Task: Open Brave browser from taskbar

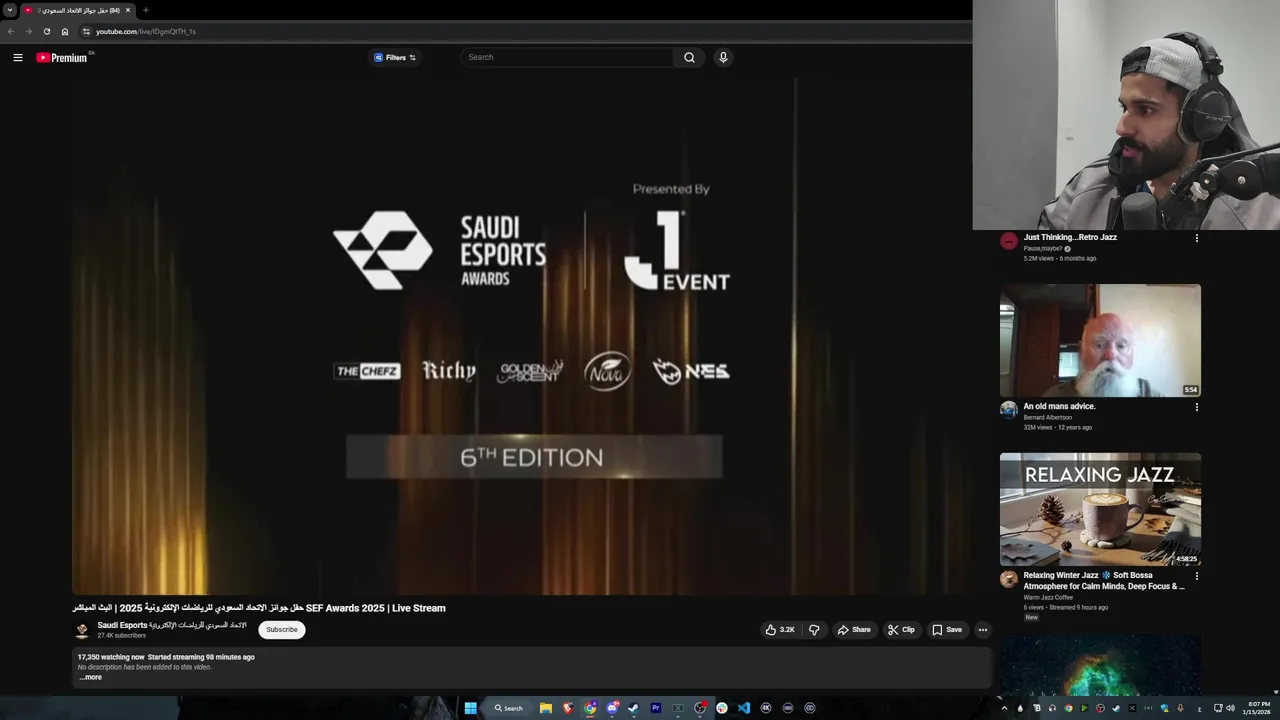Action: (x=568, y=708)
